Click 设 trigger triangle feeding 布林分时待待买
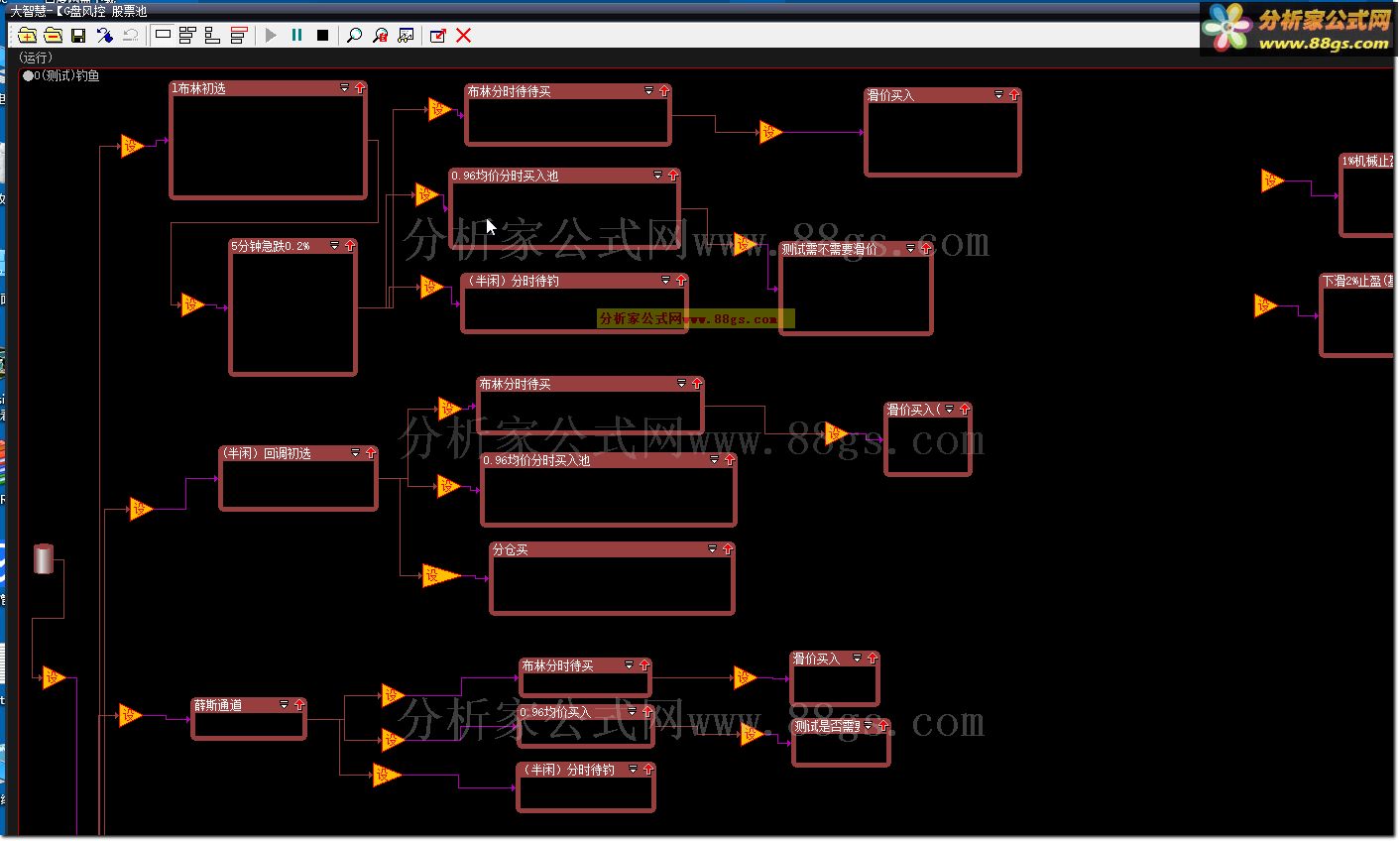 (x=438, y=109)
